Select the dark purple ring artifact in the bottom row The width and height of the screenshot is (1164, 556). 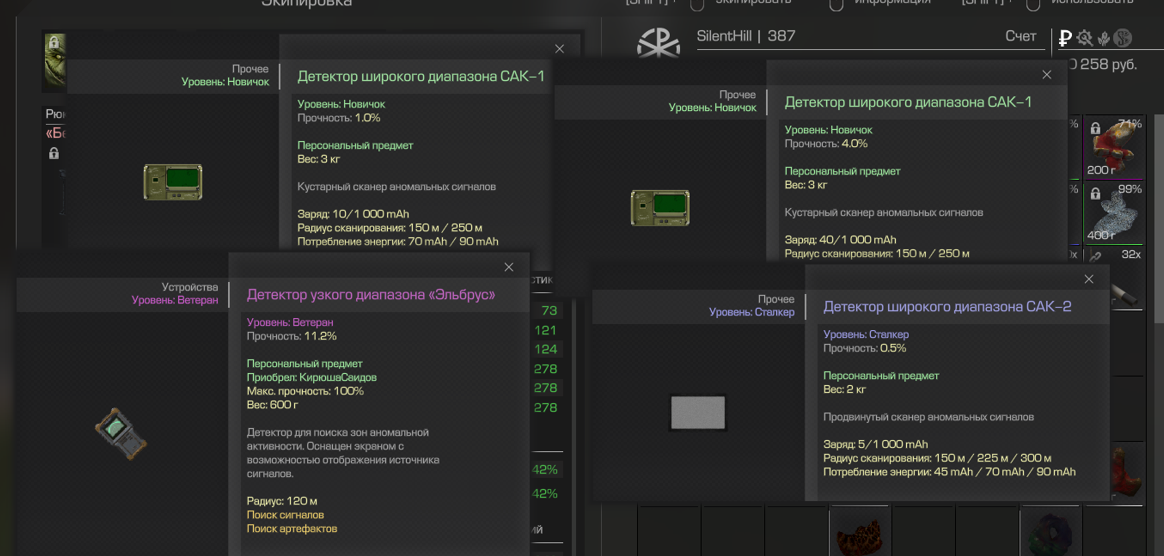(1051, 536)
